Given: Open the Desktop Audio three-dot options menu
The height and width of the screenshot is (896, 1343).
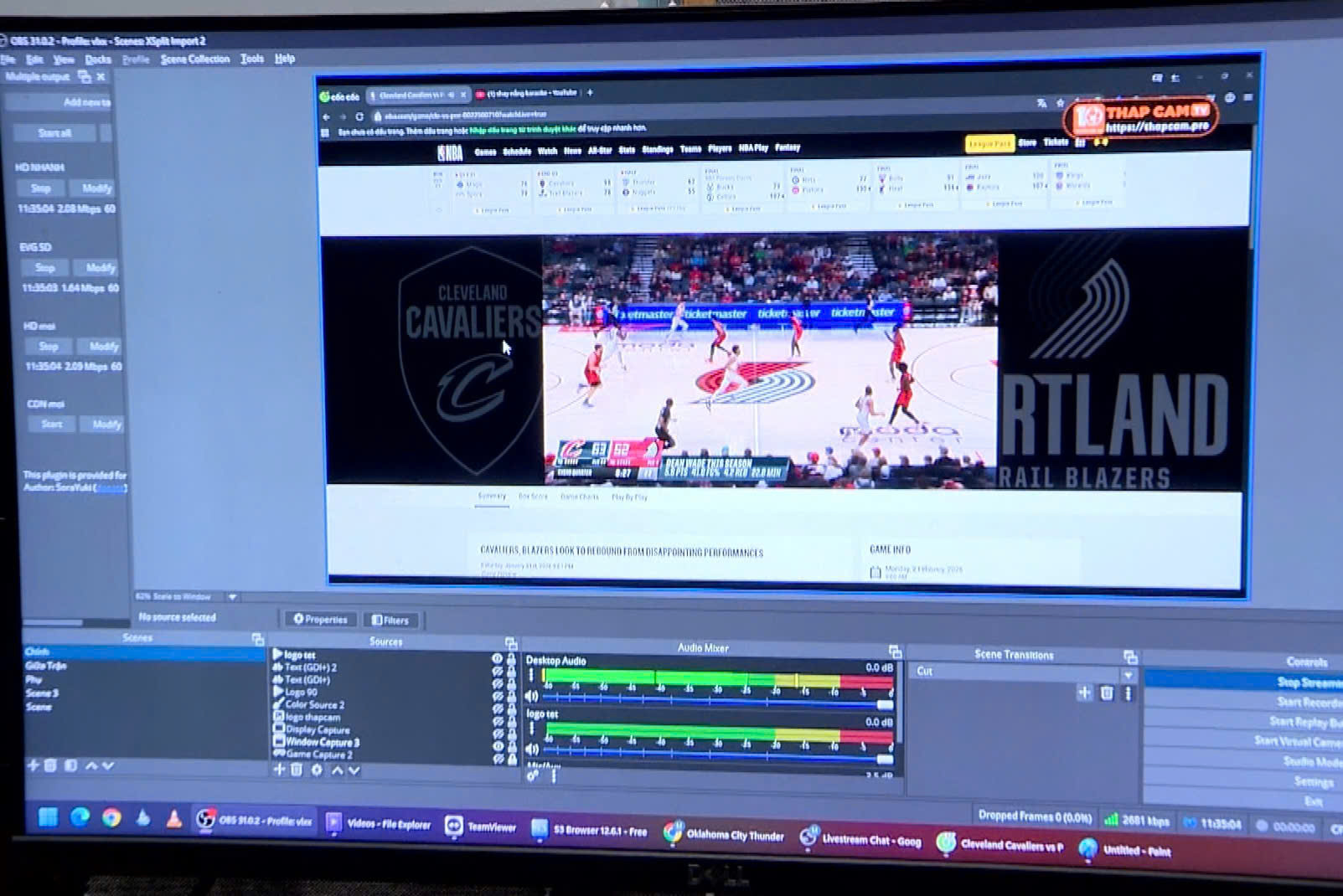Looking at the screenshot, I should (x=531, y=675).
